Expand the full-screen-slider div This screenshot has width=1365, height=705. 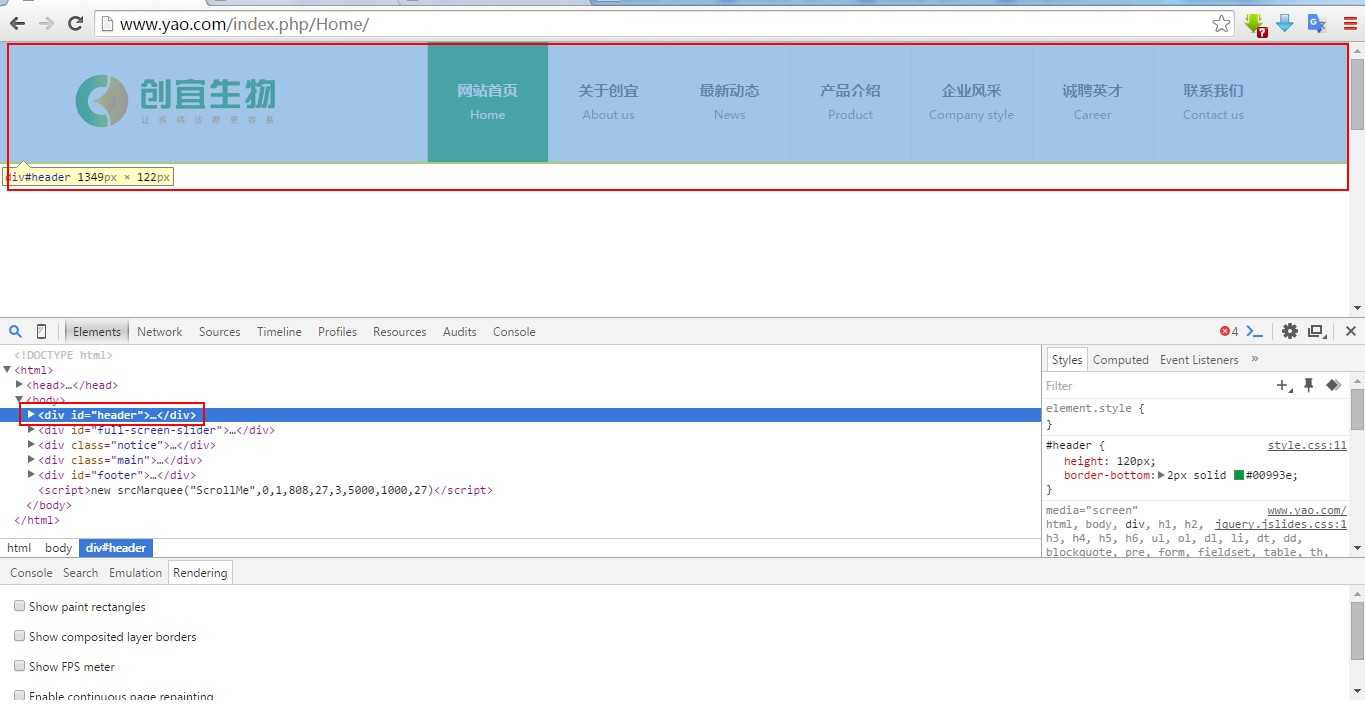[31, 430]
